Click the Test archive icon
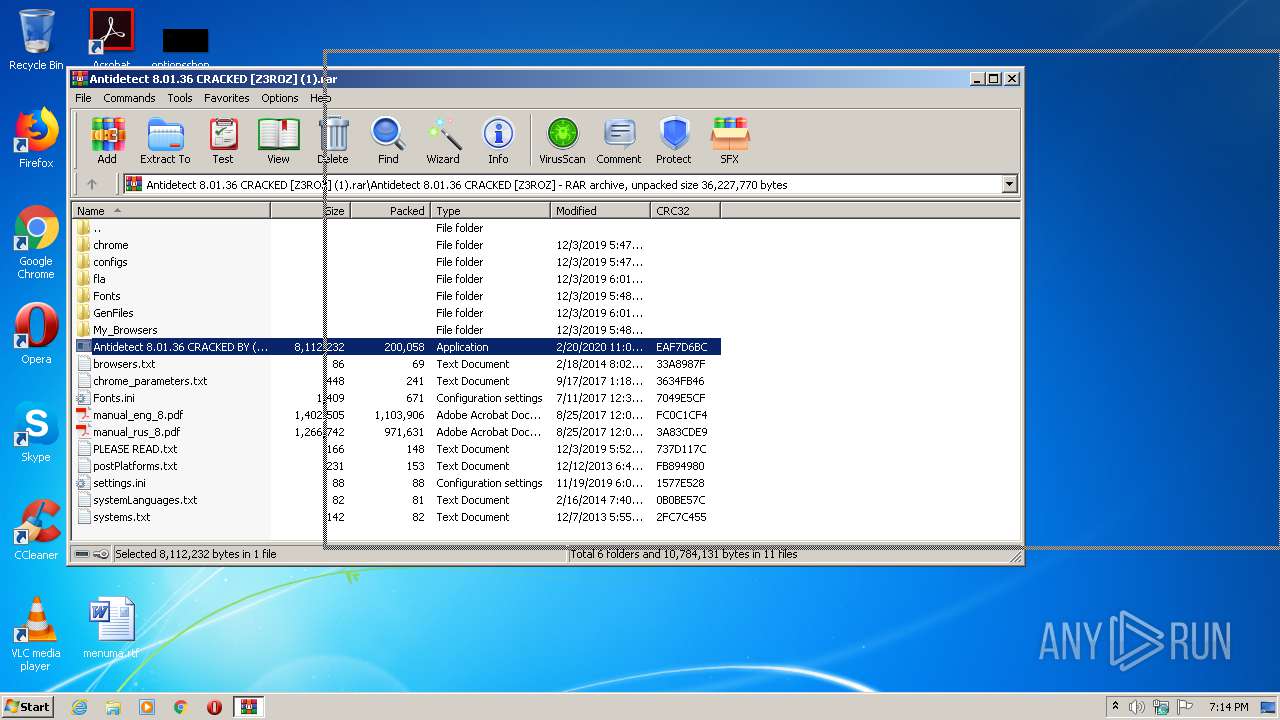Viewport: 1280px width, 720px height. click(223, 141)
